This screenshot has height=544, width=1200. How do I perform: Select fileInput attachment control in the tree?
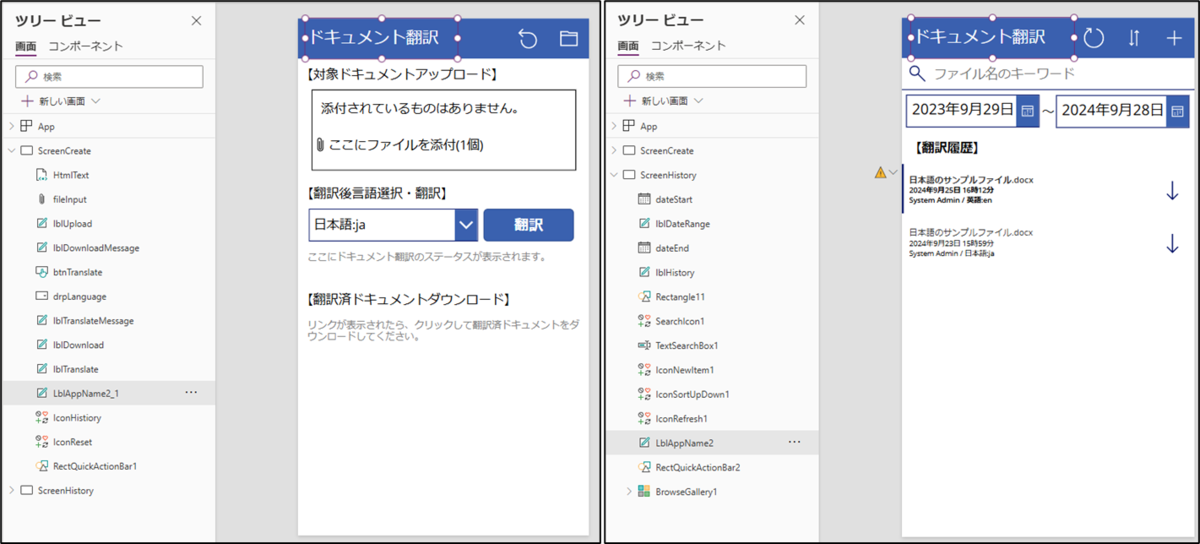click(69, 199)
